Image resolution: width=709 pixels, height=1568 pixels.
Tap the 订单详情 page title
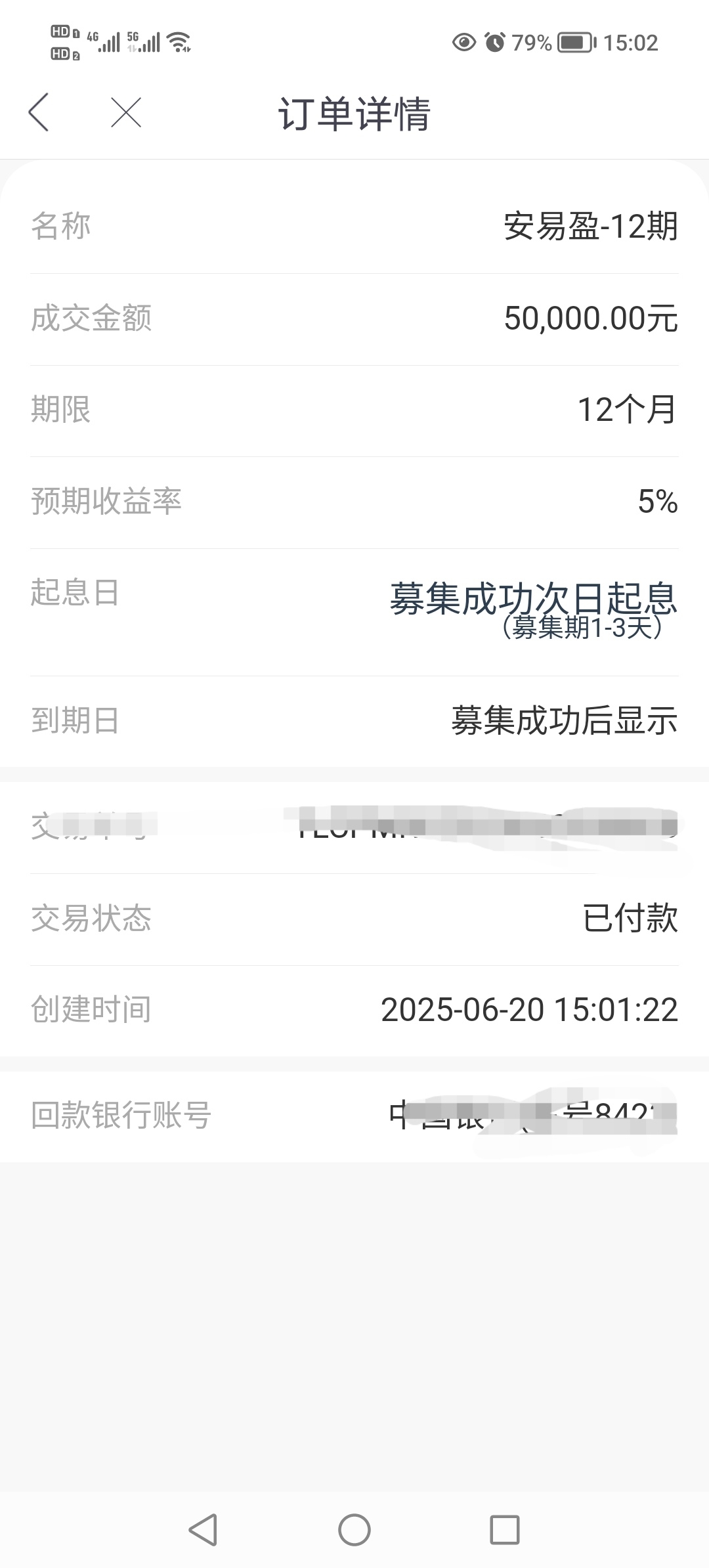(x=354, y=114)
